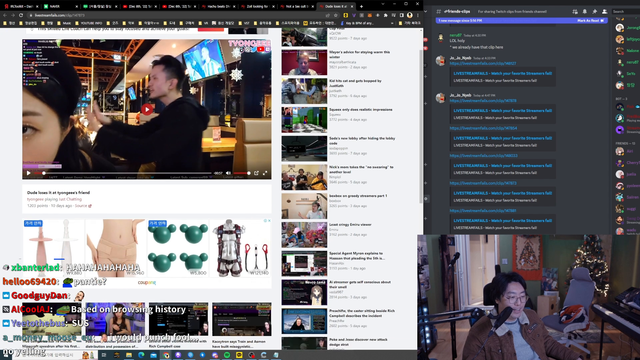Open Discord pinned messages
The width and height of the screenshot is (640, 360).
tap(594, 11)
